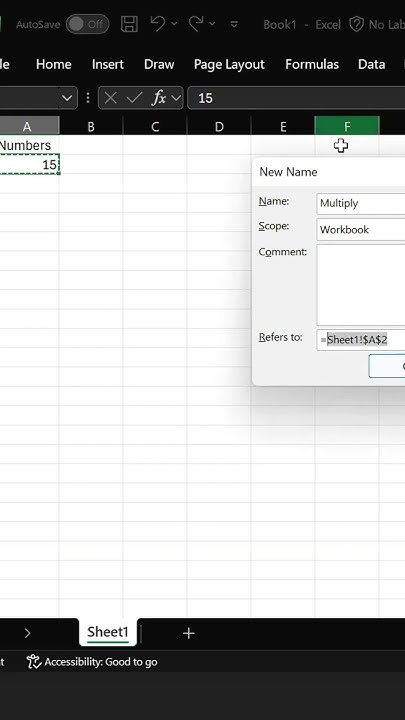Click the Redo arrow icon
The image size is (405, 720).
(x=196, y=23)
